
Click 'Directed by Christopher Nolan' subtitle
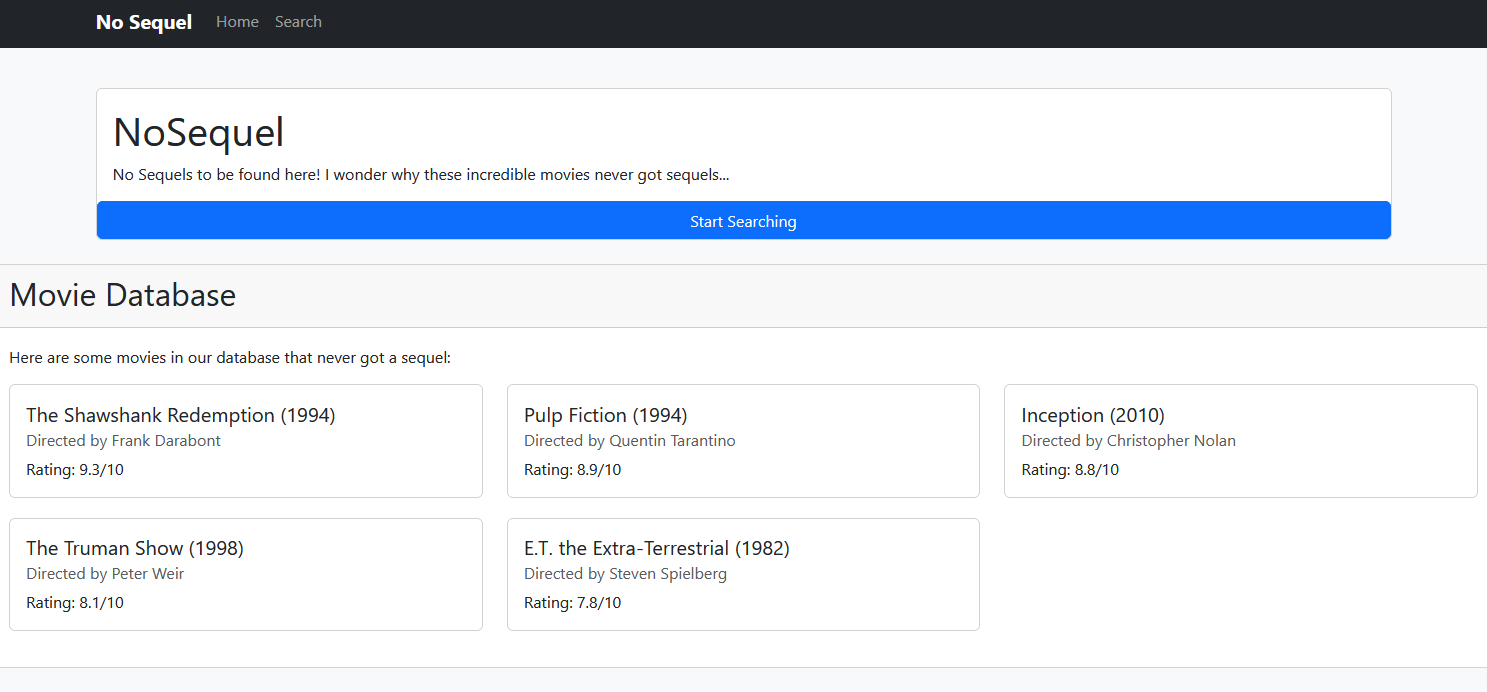1128,441
